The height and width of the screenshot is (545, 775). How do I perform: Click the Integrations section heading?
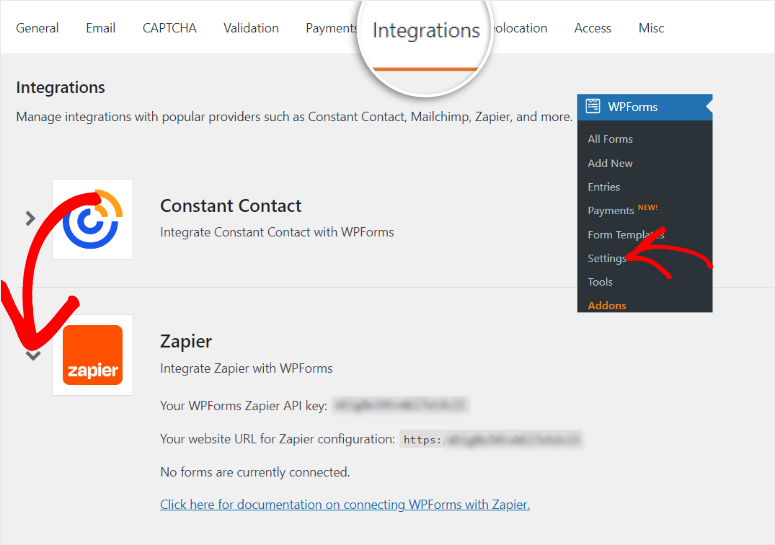(60, 87)
